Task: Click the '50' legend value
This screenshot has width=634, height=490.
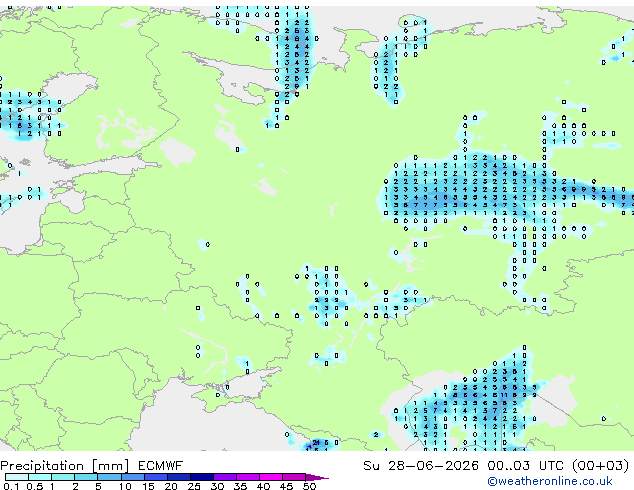Action: coord(310,486)
